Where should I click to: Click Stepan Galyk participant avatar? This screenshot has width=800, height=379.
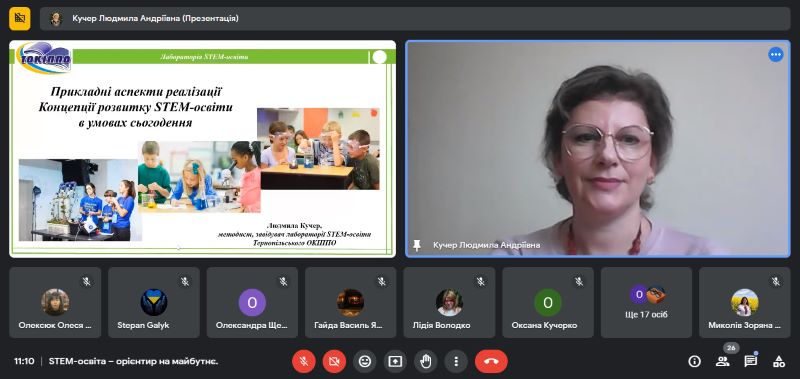tap(154, 302)
